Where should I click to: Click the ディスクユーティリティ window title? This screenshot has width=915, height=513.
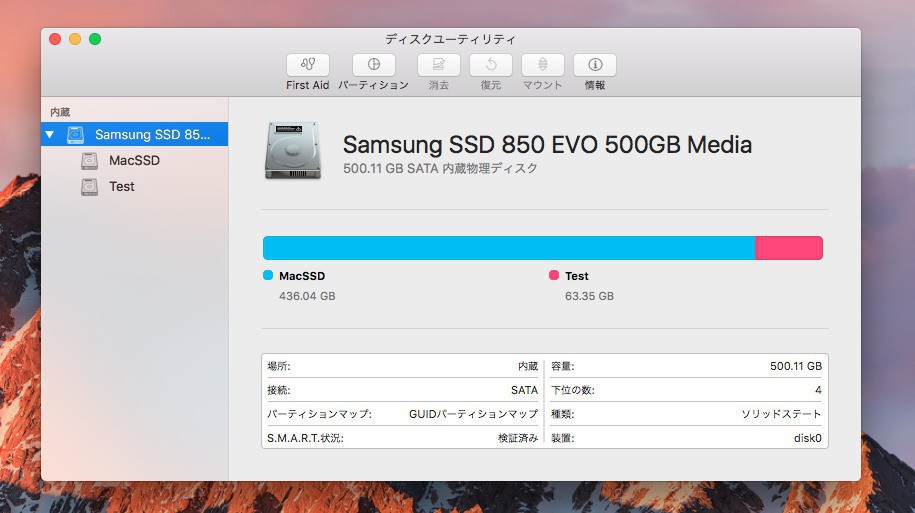tap(450, 39)
